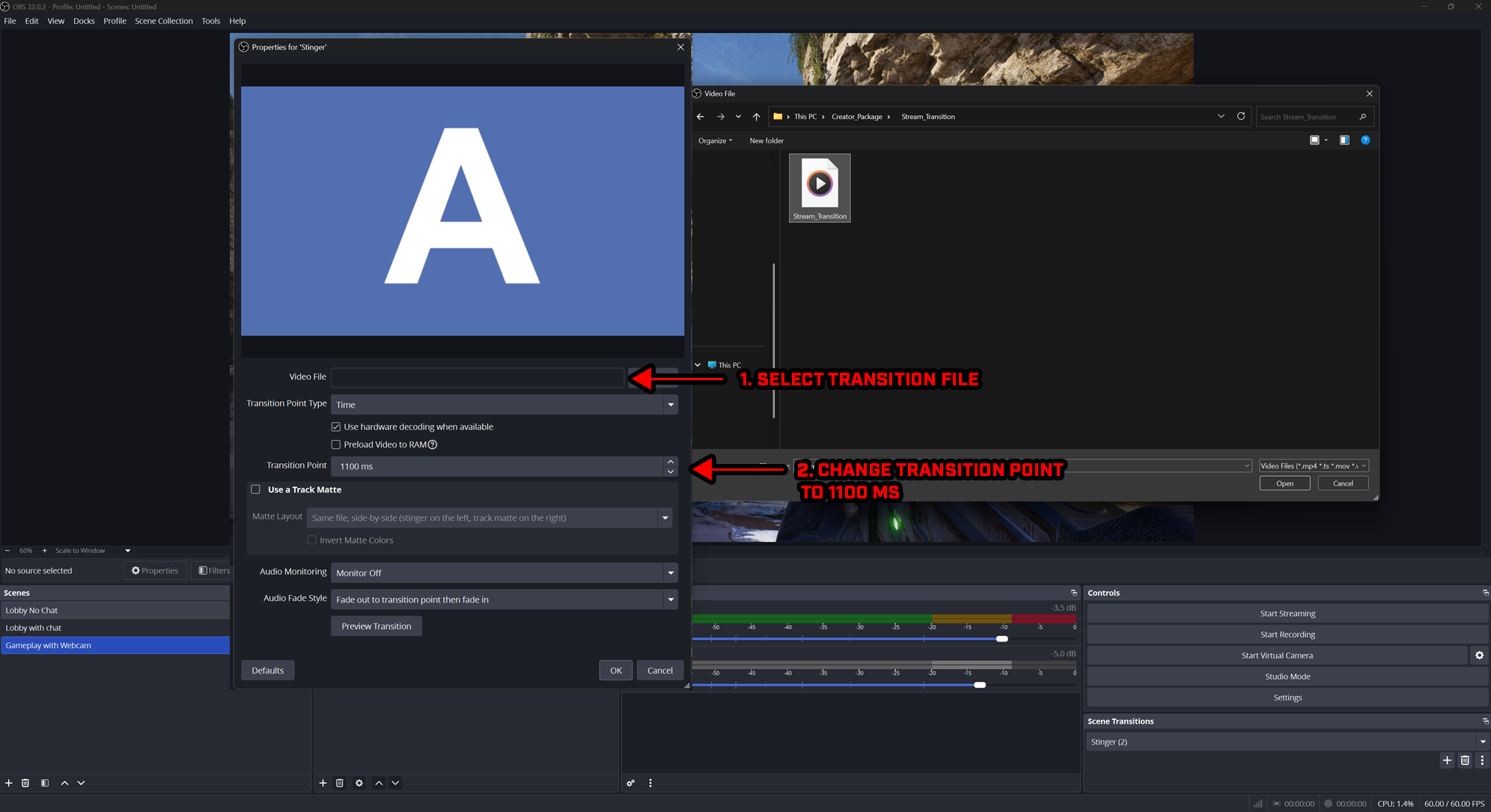This screenshot has width=1491, height=812.
Task: Remove selected scene using the trash icon
Action: click(25, 783)
